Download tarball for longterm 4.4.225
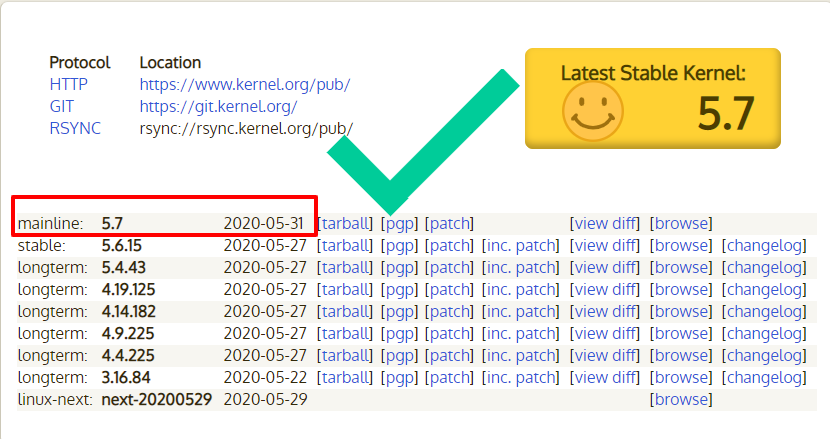This screenshot has width=830, height=439. (345, 355)
